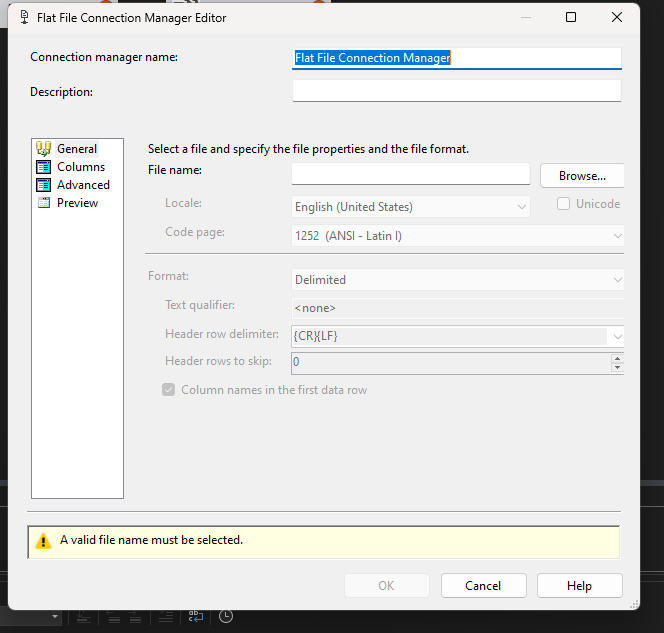The image size is (664, 633).
Task: Toggle Column names in the first data row
Action: pos(169,390)
